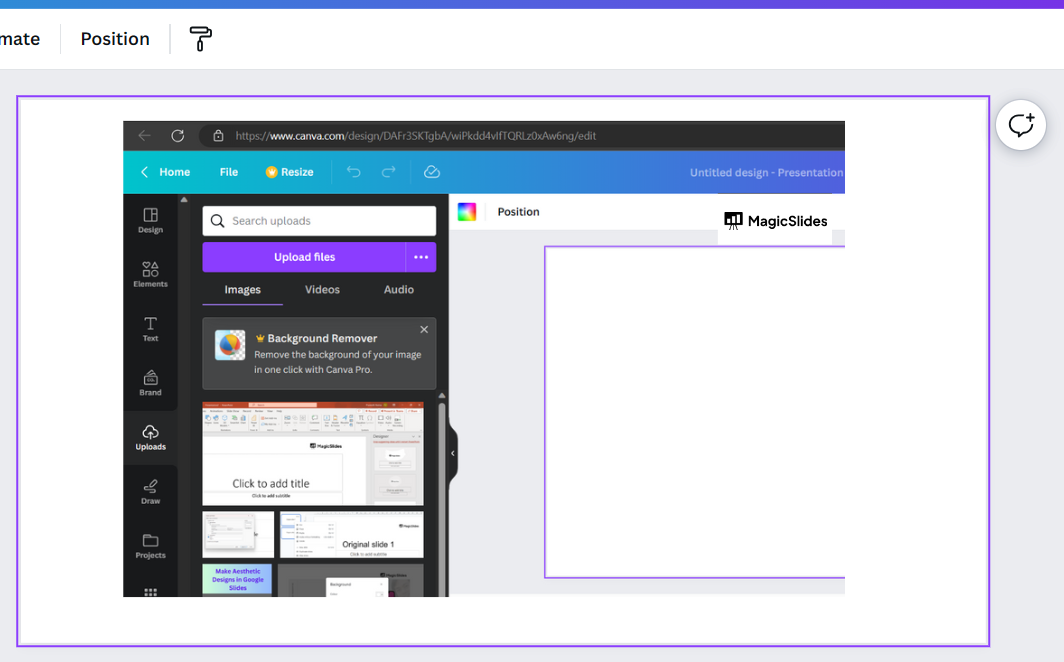This screenshot has width=1064, height=662.
Task: Open the Position panel in top toolbar
Action: coord(115,39)
